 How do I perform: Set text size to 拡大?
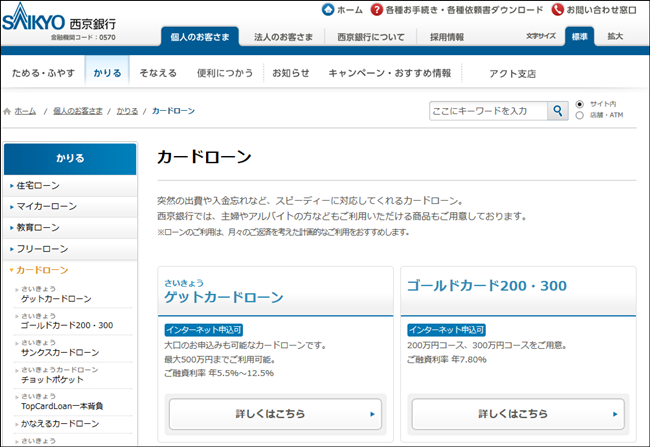click(x=615, y=36)
